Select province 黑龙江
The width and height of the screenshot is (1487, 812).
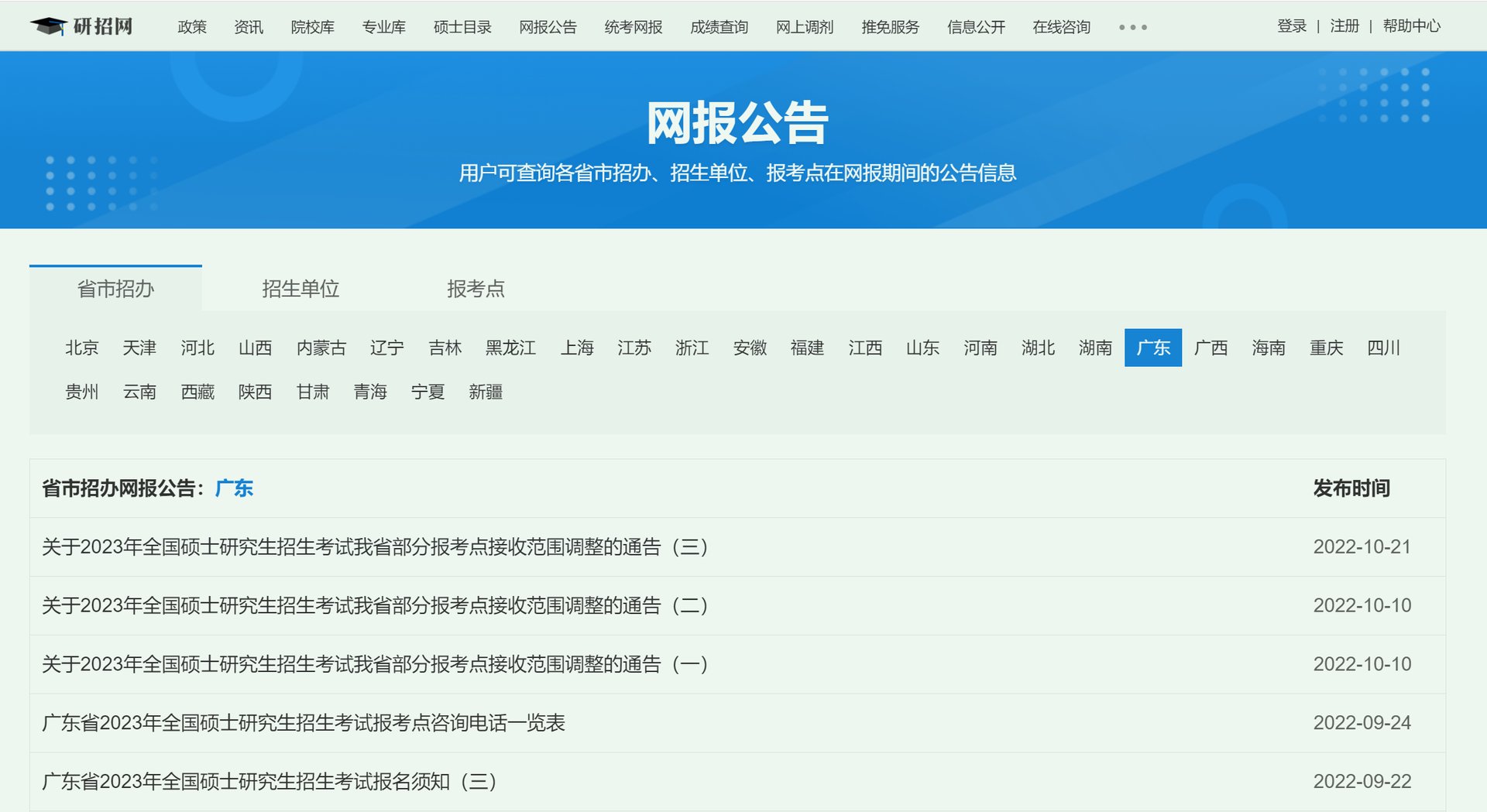(511, 348)
